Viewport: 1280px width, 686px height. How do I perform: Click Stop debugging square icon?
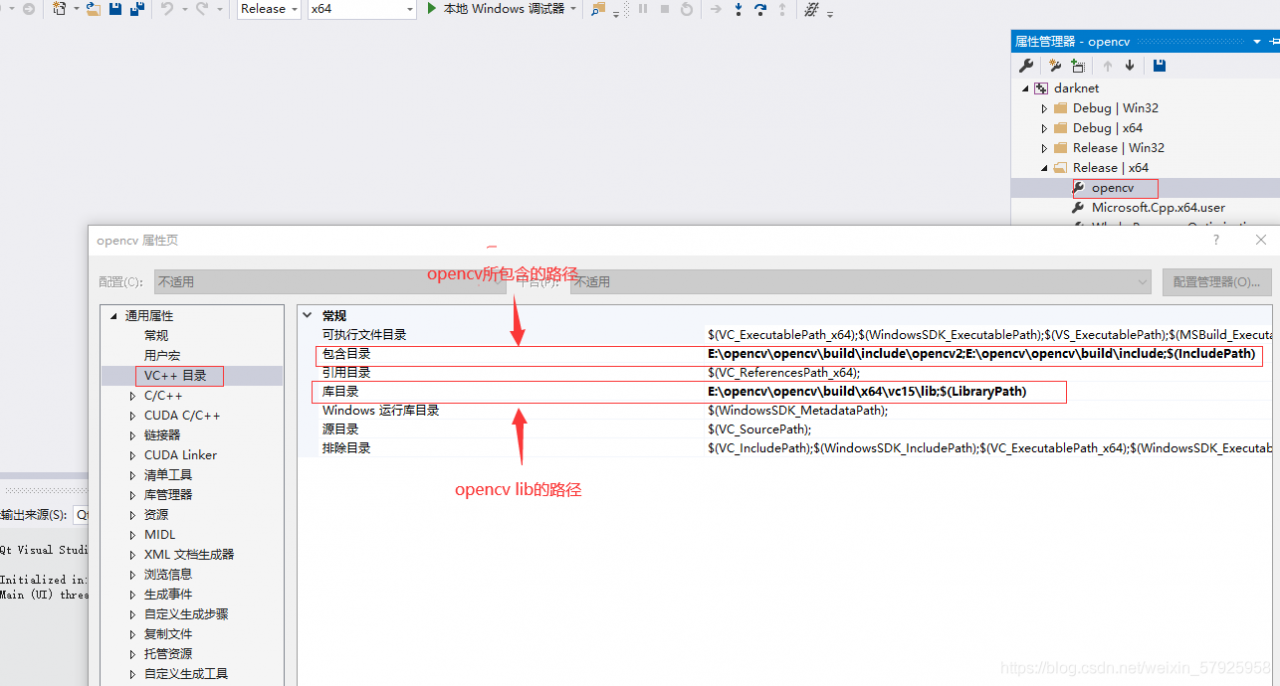click(x=665, y=9)
